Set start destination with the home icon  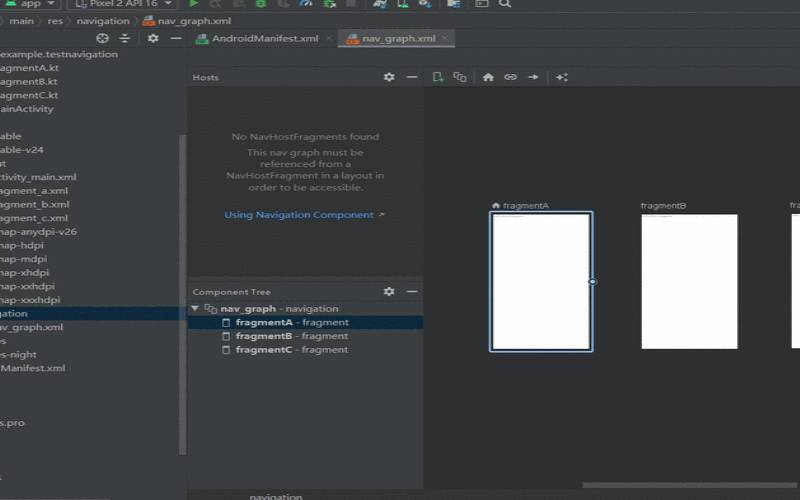(488, 77)
